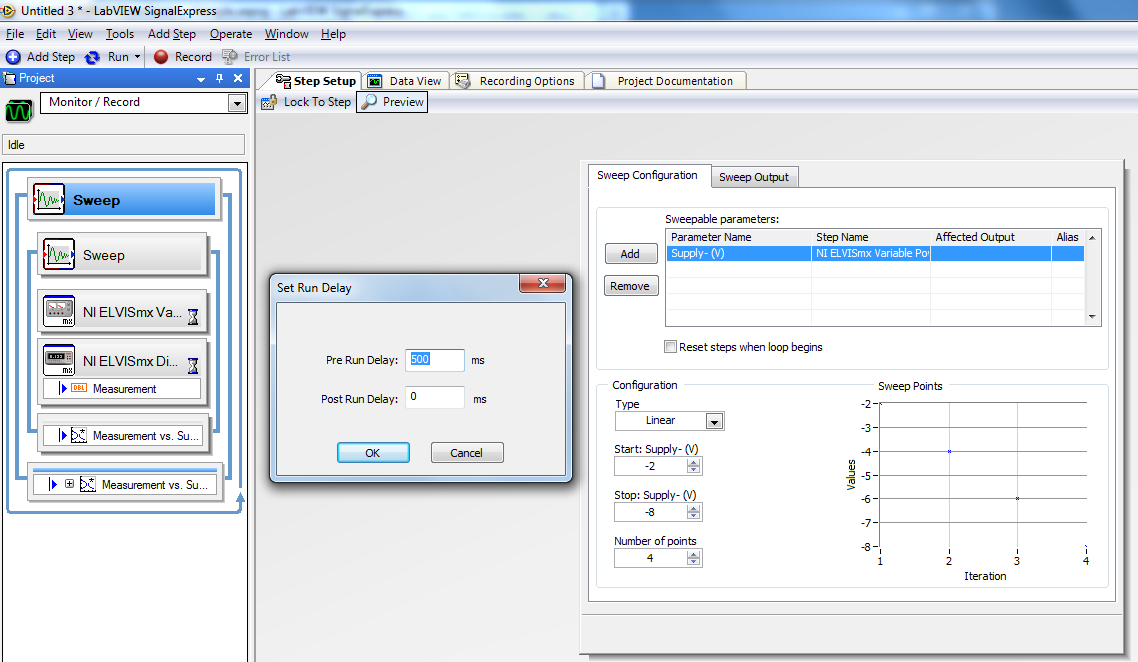Open the Error List icon
This screenshot has height=662, width=1138.
pyautogui.click(x=230, y=57)
